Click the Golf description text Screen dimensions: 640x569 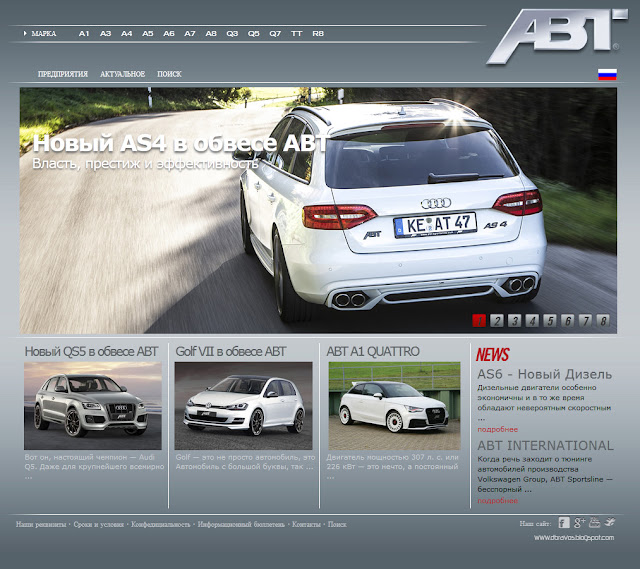coord(245,462)
